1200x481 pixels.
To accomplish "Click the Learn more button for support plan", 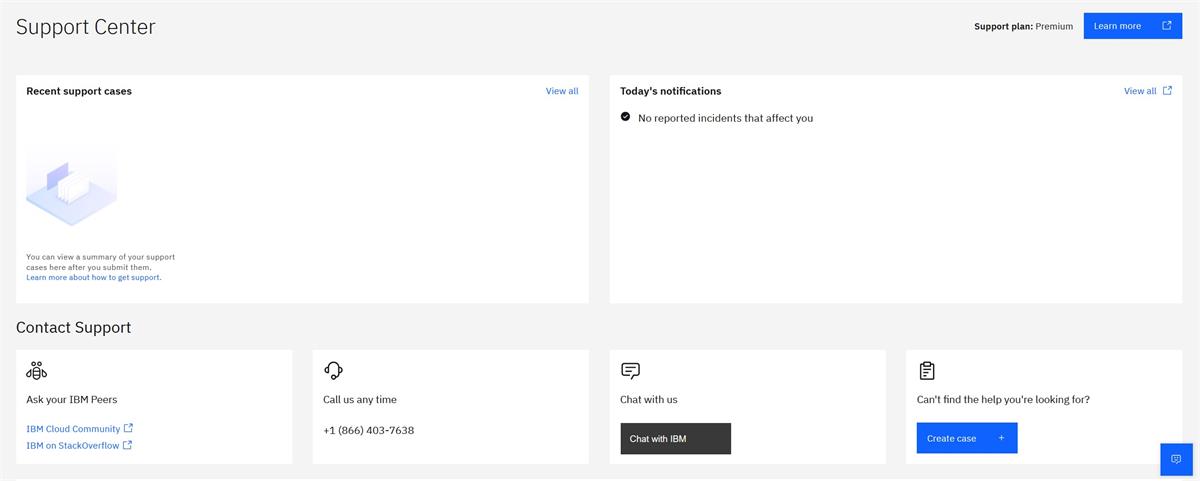I will (x=1132, y=26).
